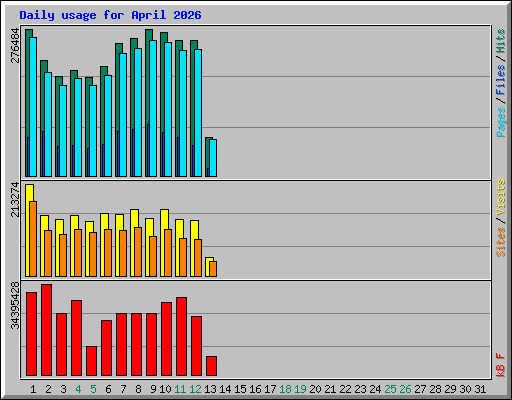The height and width of the screenshot is (400, 512).
Task: Select day 27 on the x-axis
Action: coord(420,389)
